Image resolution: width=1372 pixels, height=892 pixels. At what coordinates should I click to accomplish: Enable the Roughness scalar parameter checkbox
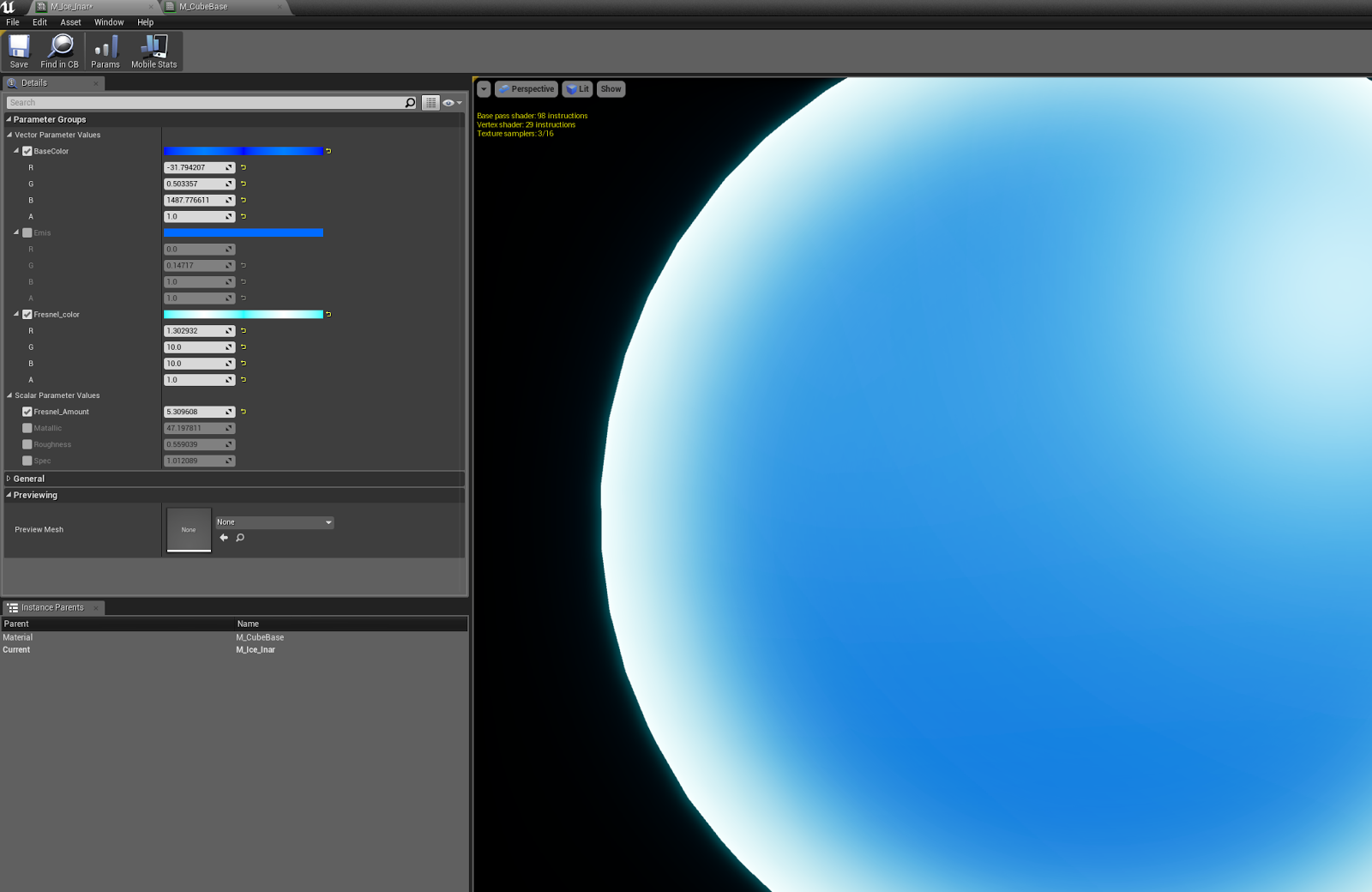click(x=27, y=444)
